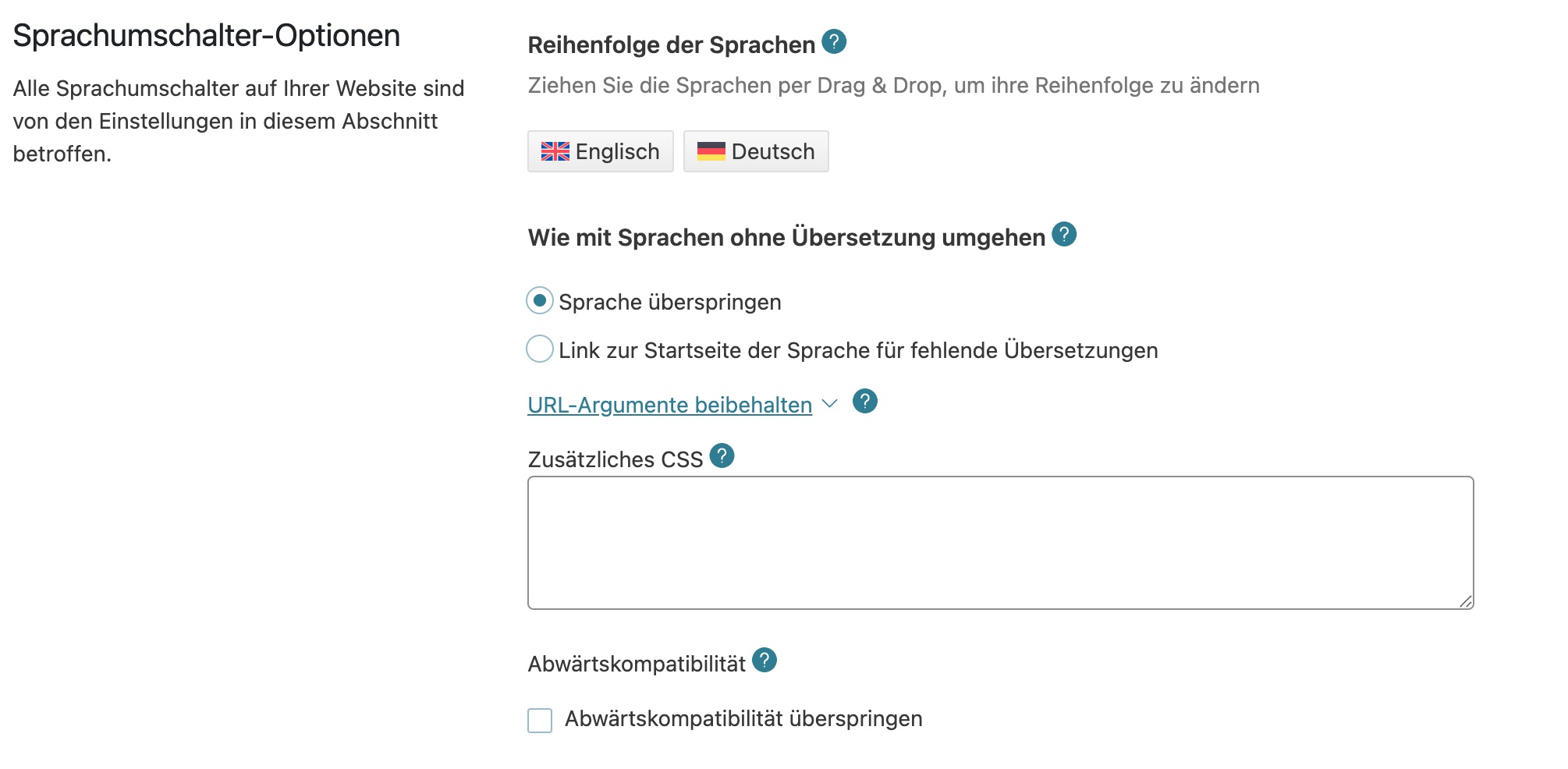Image resolution: width=1568 pixels, height=769 pixels.
Task: Click the German flag icon
Action: 711,151
